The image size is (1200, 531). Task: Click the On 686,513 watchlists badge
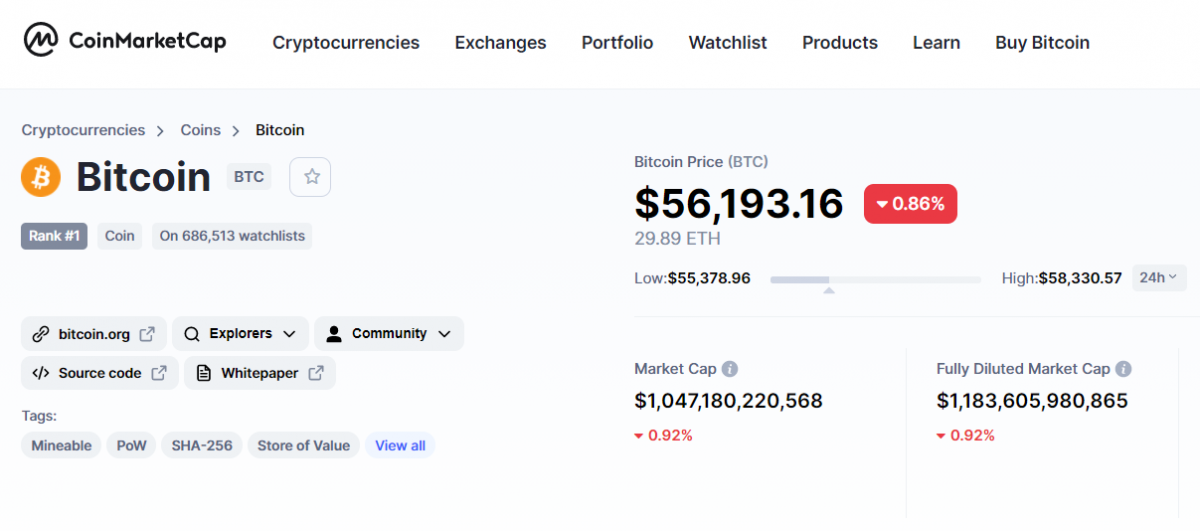pos(232,236)
